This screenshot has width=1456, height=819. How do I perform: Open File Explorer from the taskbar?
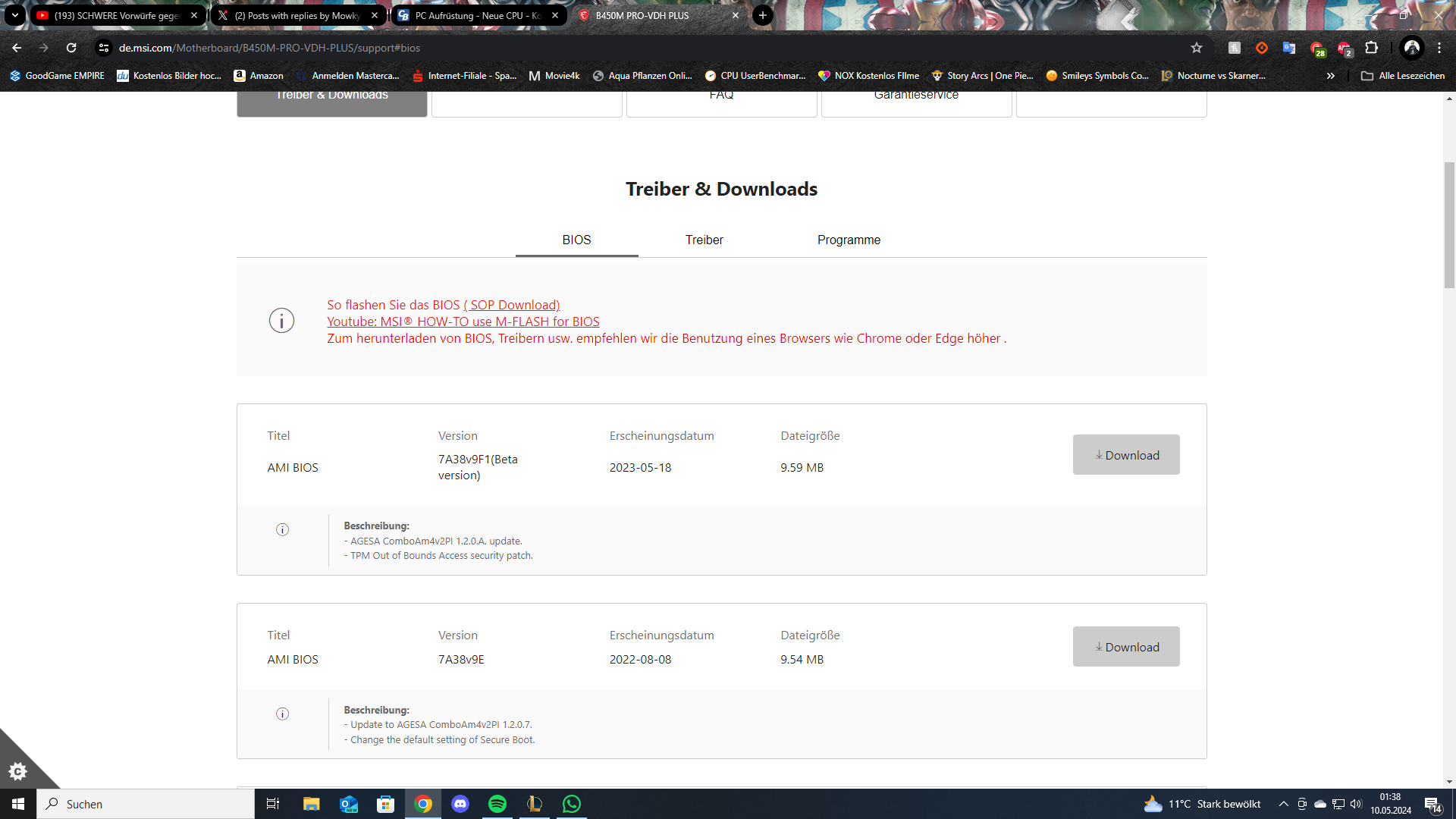click(x=311, y=804)
